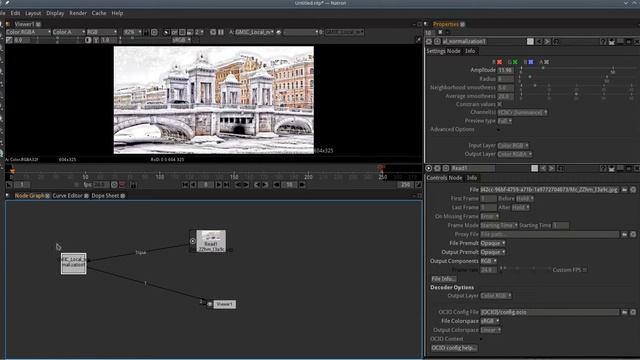Open the Color.A alpha channel dropdown
The image size is (640, 360).
pos(69,32)
